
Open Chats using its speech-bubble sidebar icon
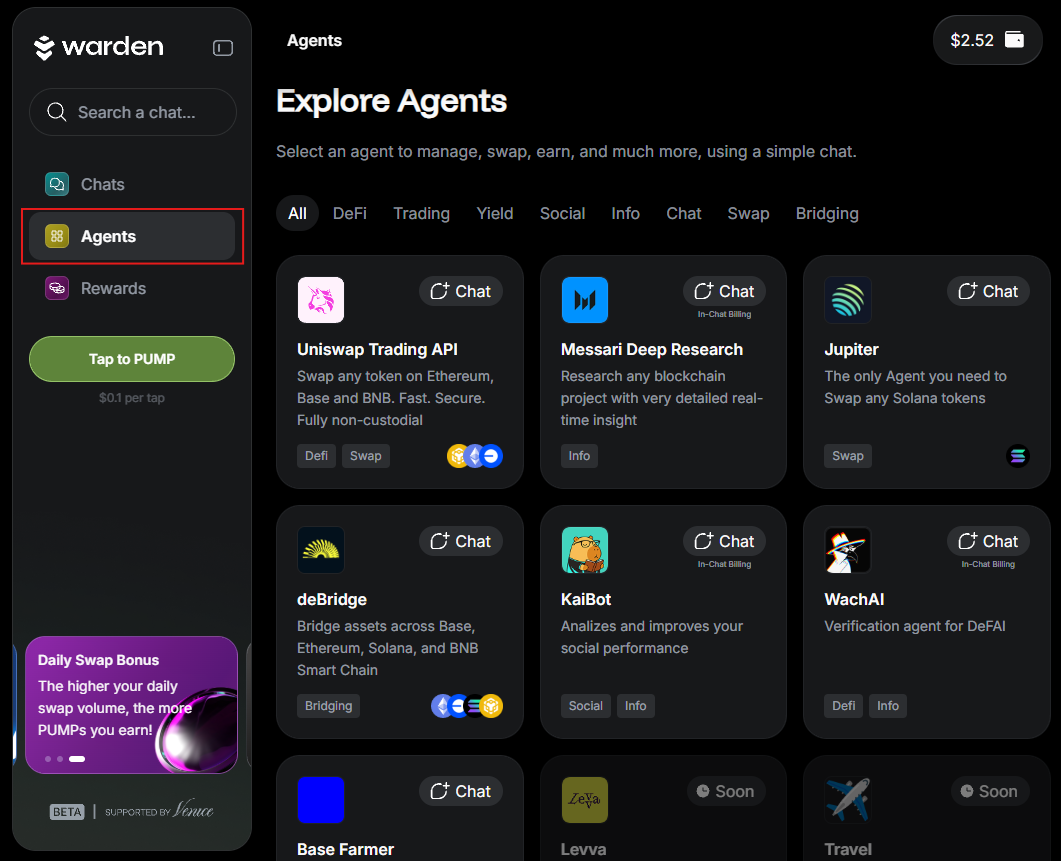tap(57, 184)
